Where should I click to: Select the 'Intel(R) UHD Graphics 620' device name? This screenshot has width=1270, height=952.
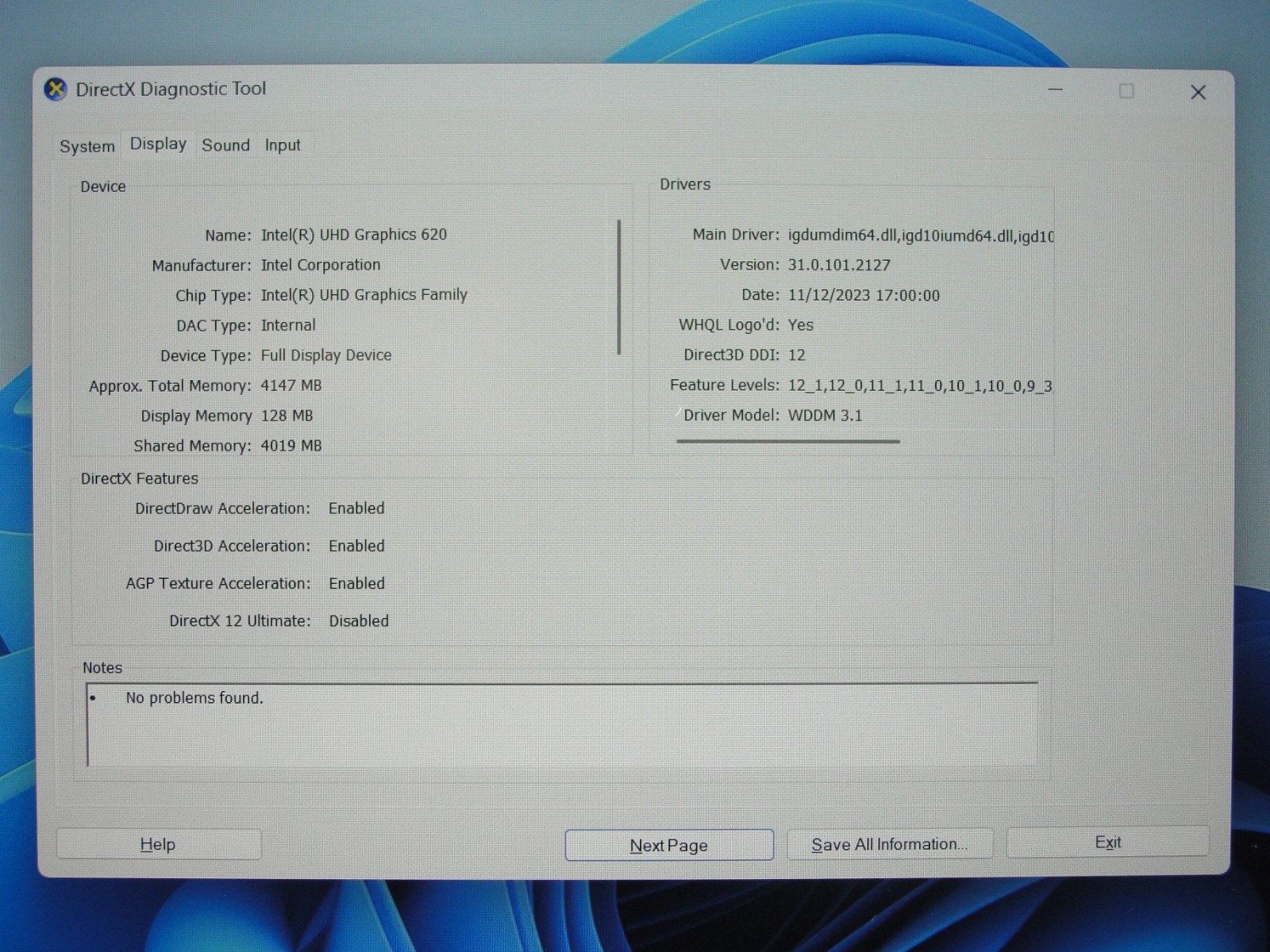click(354, 235)
